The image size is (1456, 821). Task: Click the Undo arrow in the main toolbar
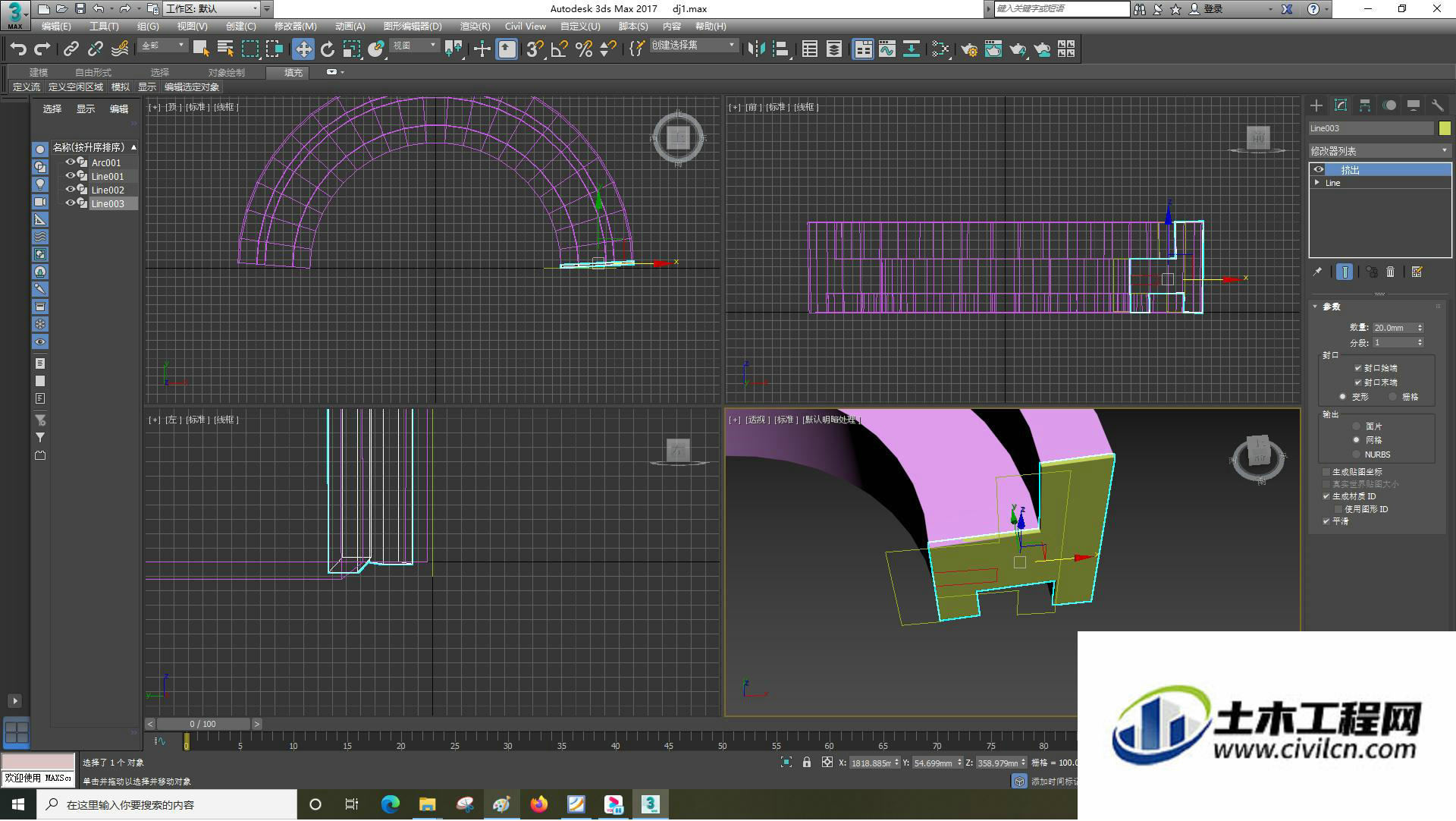pyautogui.click(x=18, y=49)
